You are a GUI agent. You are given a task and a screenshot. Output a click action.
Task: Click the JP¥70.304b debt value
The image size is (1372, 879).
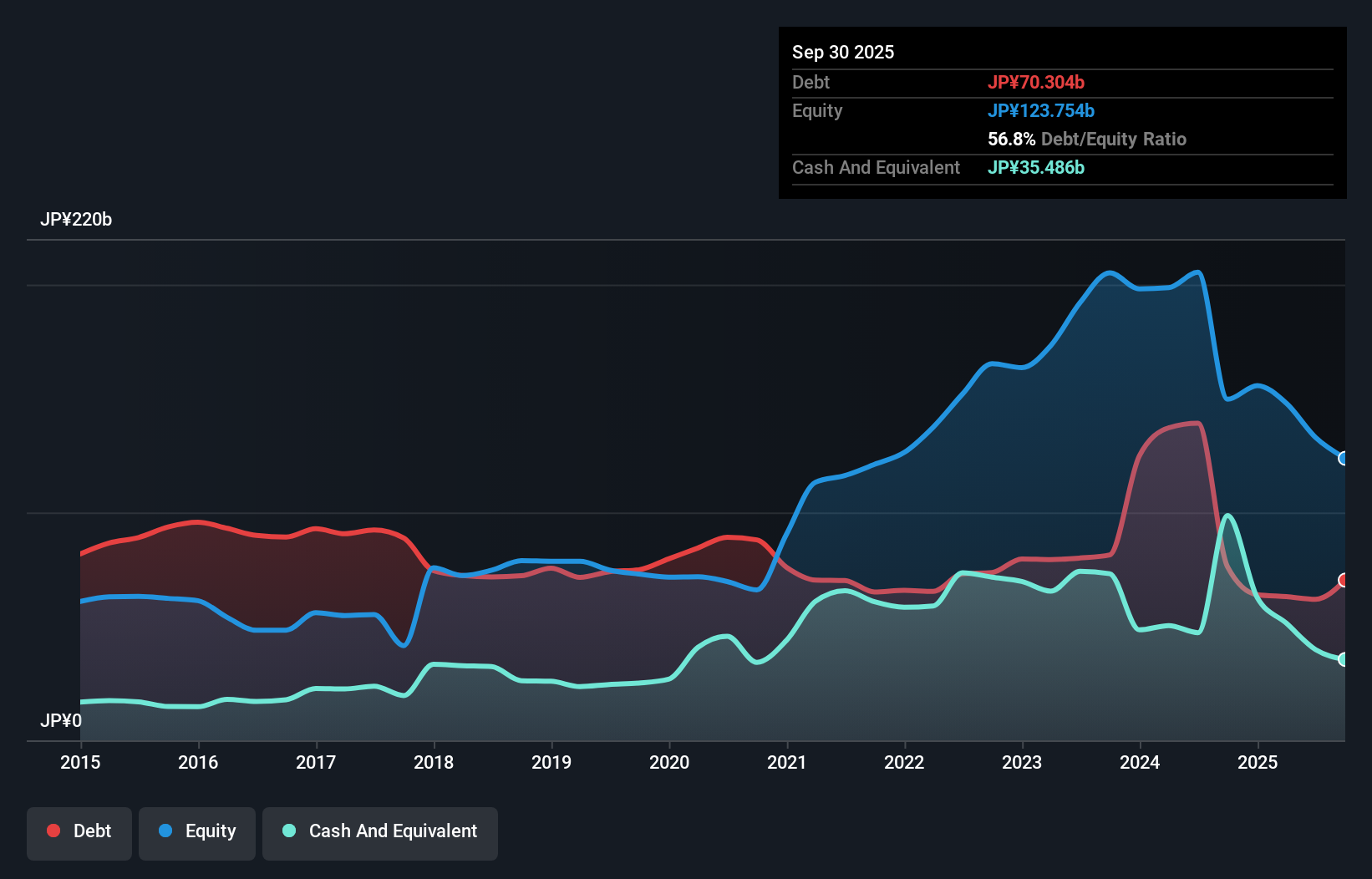click(1036, 82)
